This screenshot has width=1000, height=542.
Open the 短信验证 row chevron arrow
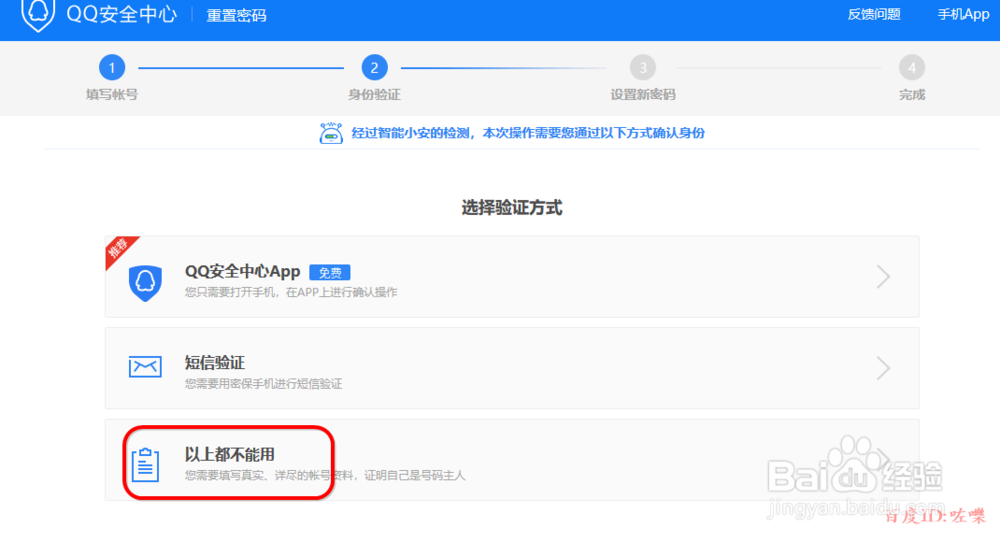pyautogui.click(x=883, y=368)
